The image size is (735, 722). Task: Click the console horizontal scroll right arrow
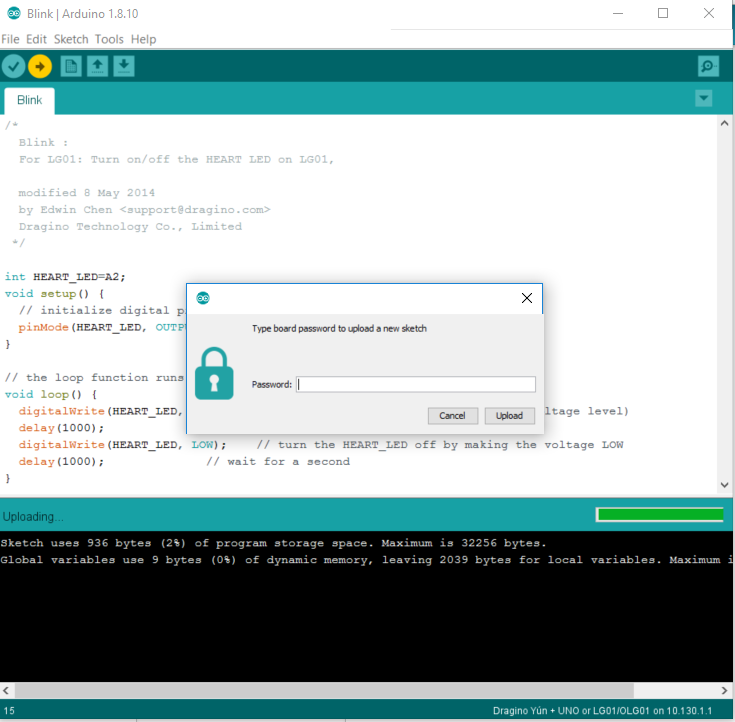[x=724, y=691]
